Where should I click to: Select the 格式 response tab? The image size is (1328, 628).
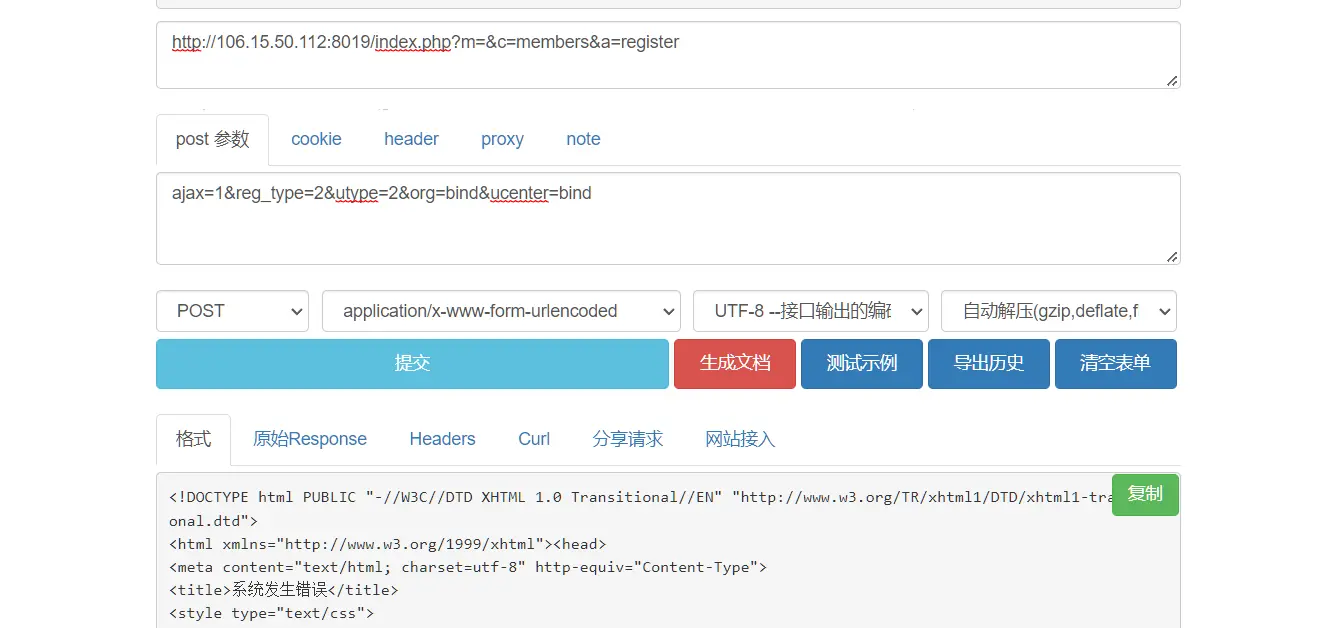193,439
